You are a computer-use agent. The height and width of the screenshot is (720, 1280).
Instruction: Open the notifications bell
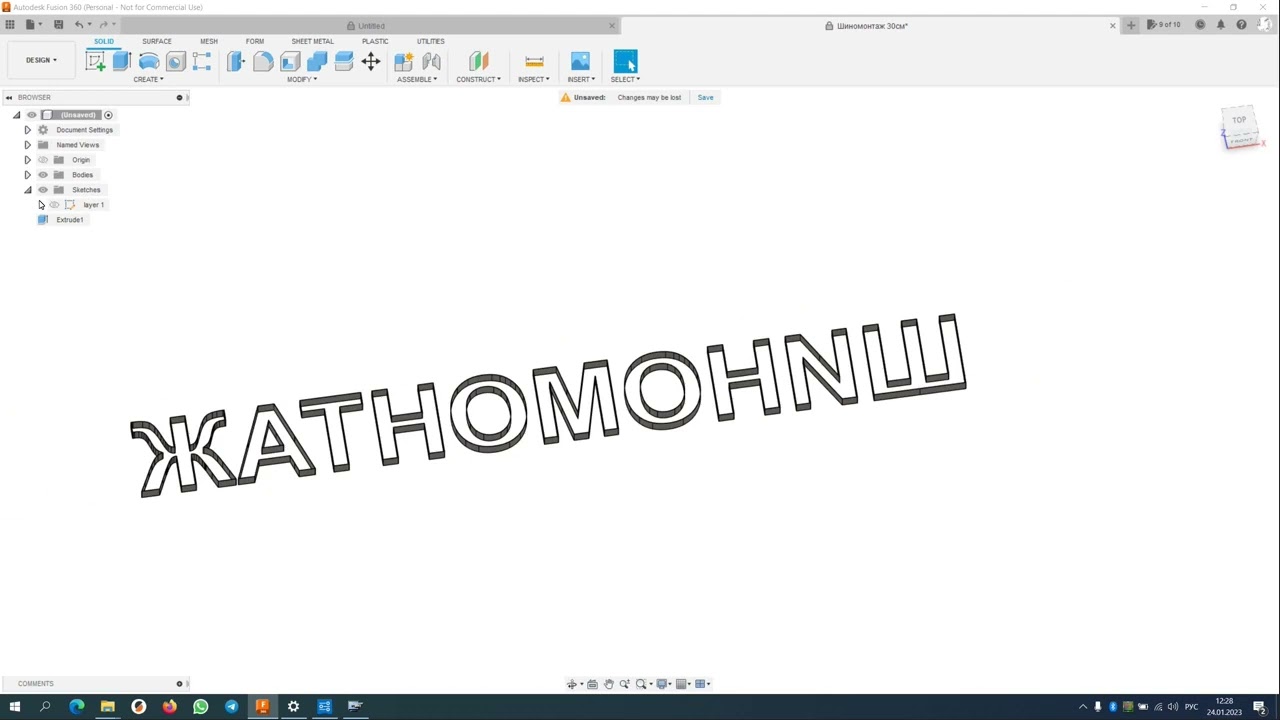coord(1221,25)
